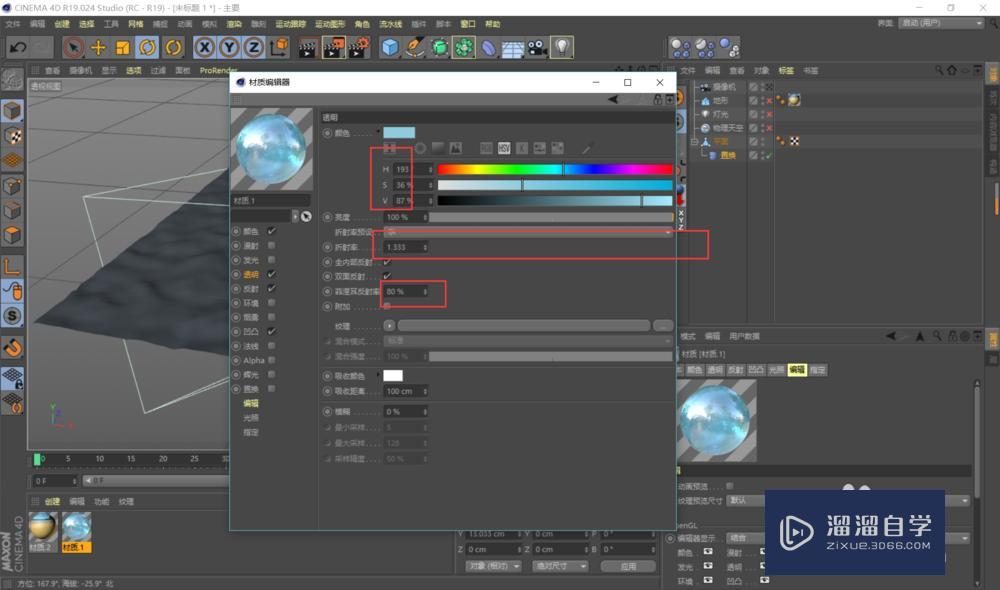1000x590 pixels.
Task: Toggle the 反射 channel checkbox
Action: [272, 288]
